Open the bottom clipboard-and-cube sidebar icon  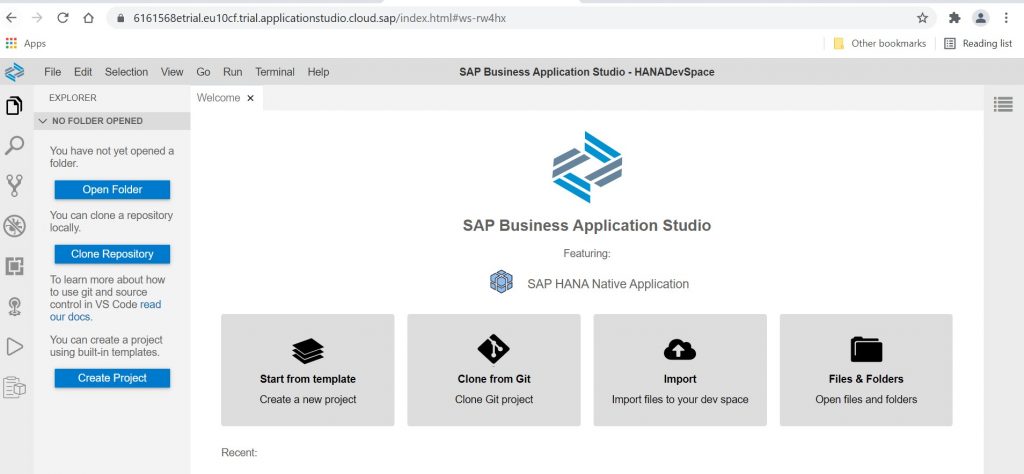14,387
